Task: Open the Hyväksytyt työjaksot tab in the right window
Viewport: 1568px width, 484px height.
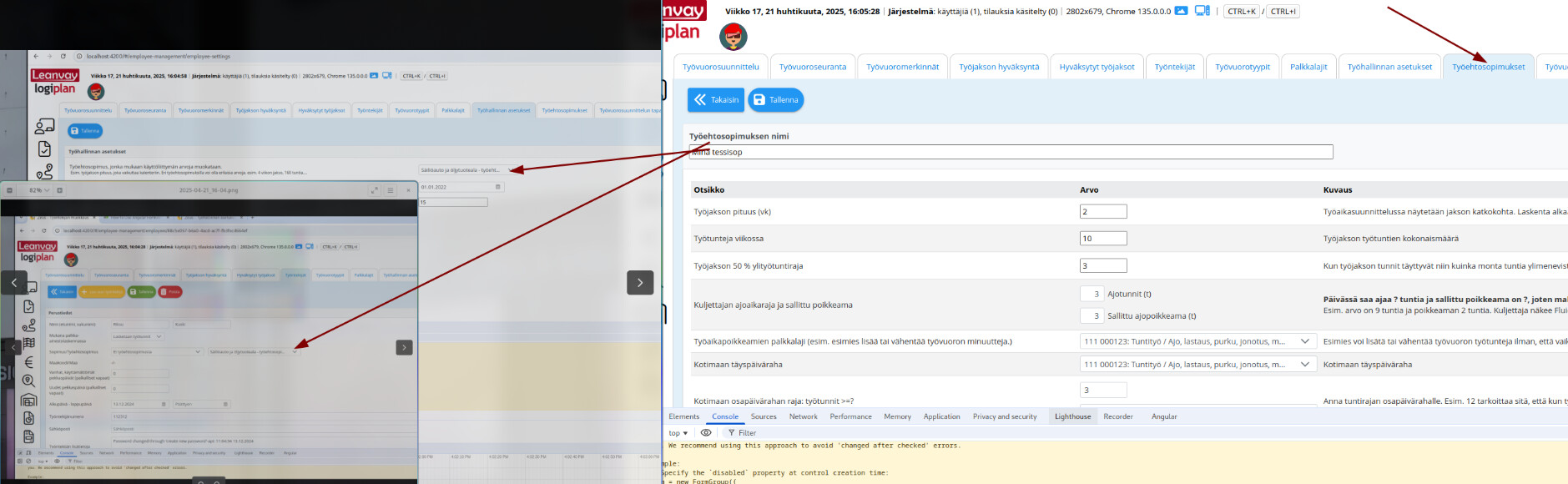Action: click(1097, 67)
